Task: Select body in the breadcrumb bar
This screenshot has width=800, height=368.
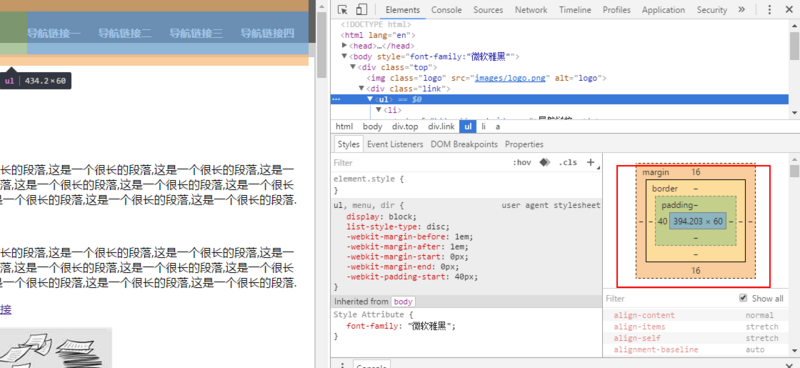Action: pyautogui.click(x=372, y=127)
